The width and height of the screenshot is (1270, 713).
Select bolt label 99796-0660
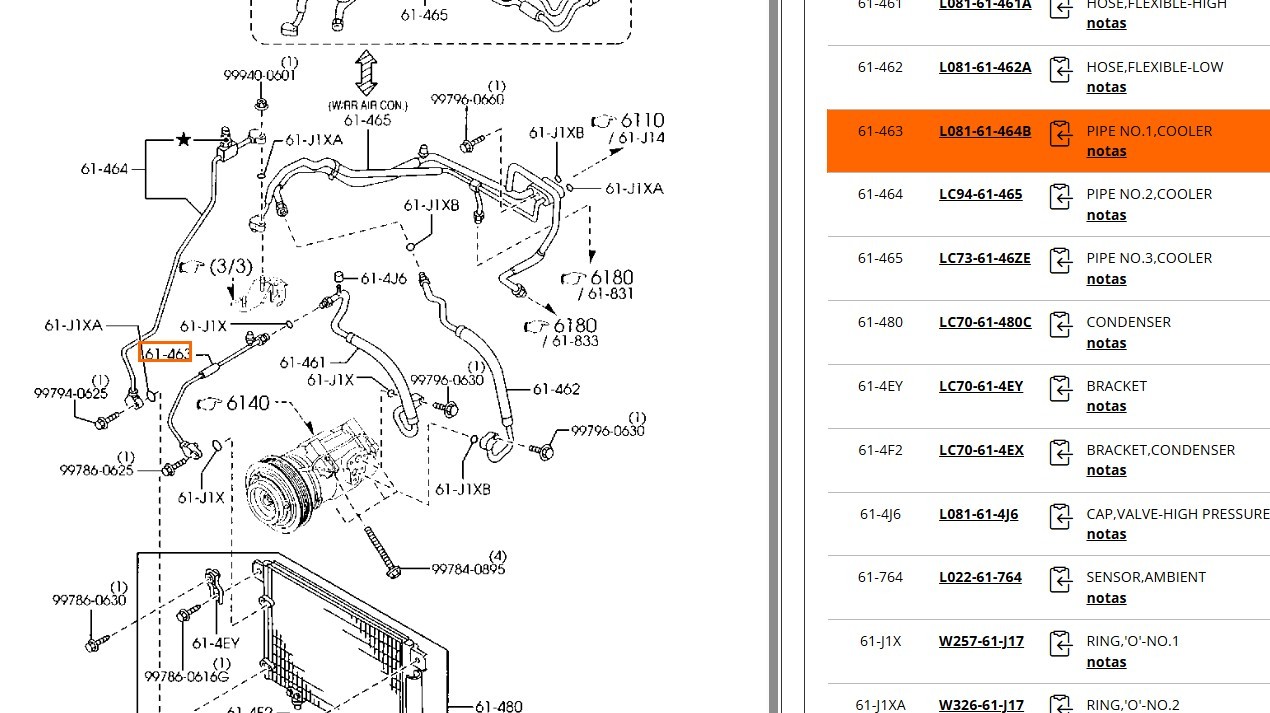pos(468,99)
